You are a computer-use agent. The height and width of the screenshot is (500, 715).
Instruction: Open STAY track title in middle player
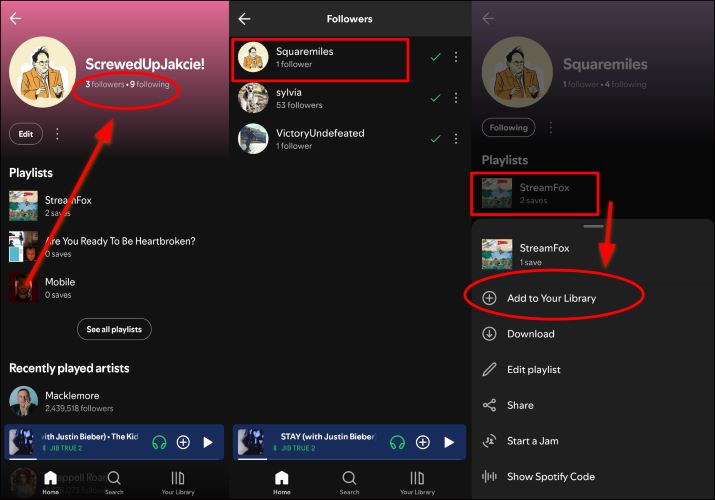[328, 436]
